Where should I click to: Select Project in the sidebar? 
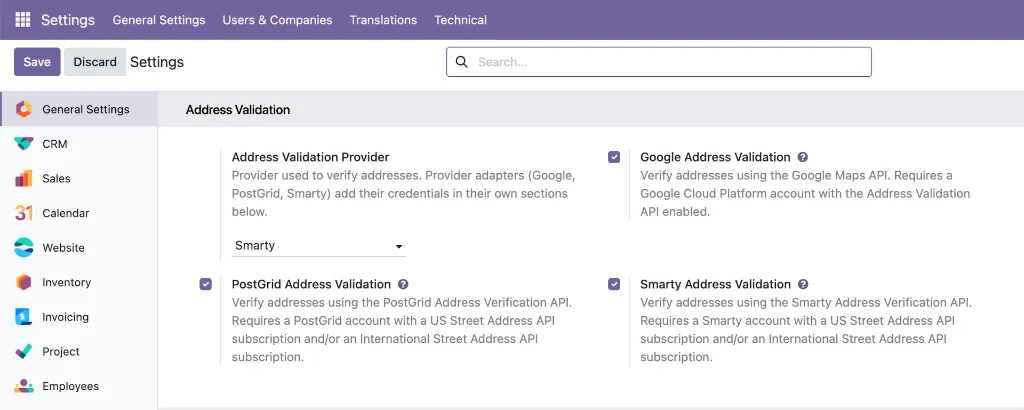[x=79, y=351]
